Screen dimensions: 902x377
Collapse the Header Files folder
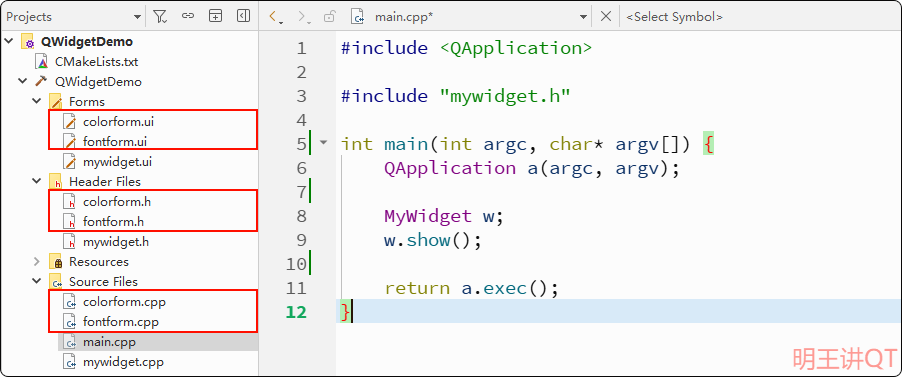[x=37, y=181]
